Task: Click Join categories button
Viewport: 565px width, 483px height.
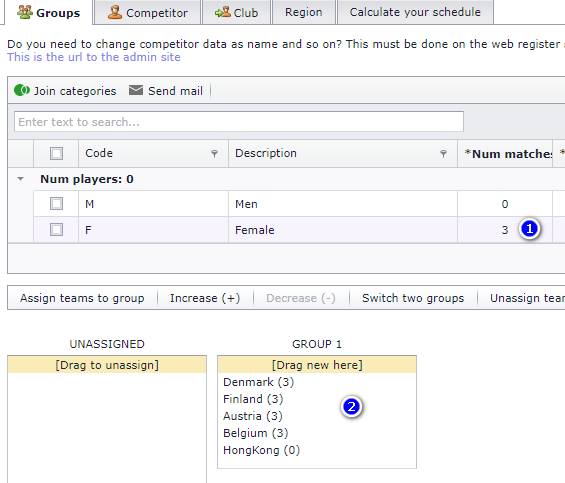Action: [x=65, y=90]
